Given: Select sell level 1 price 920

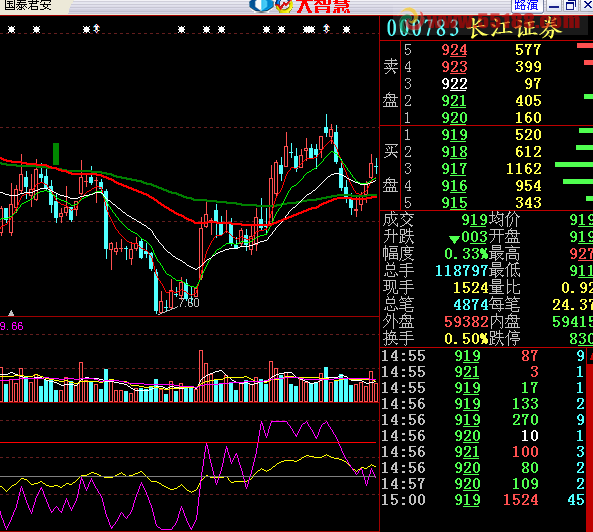Looking at the screenshot, I should tap(454, 118).
